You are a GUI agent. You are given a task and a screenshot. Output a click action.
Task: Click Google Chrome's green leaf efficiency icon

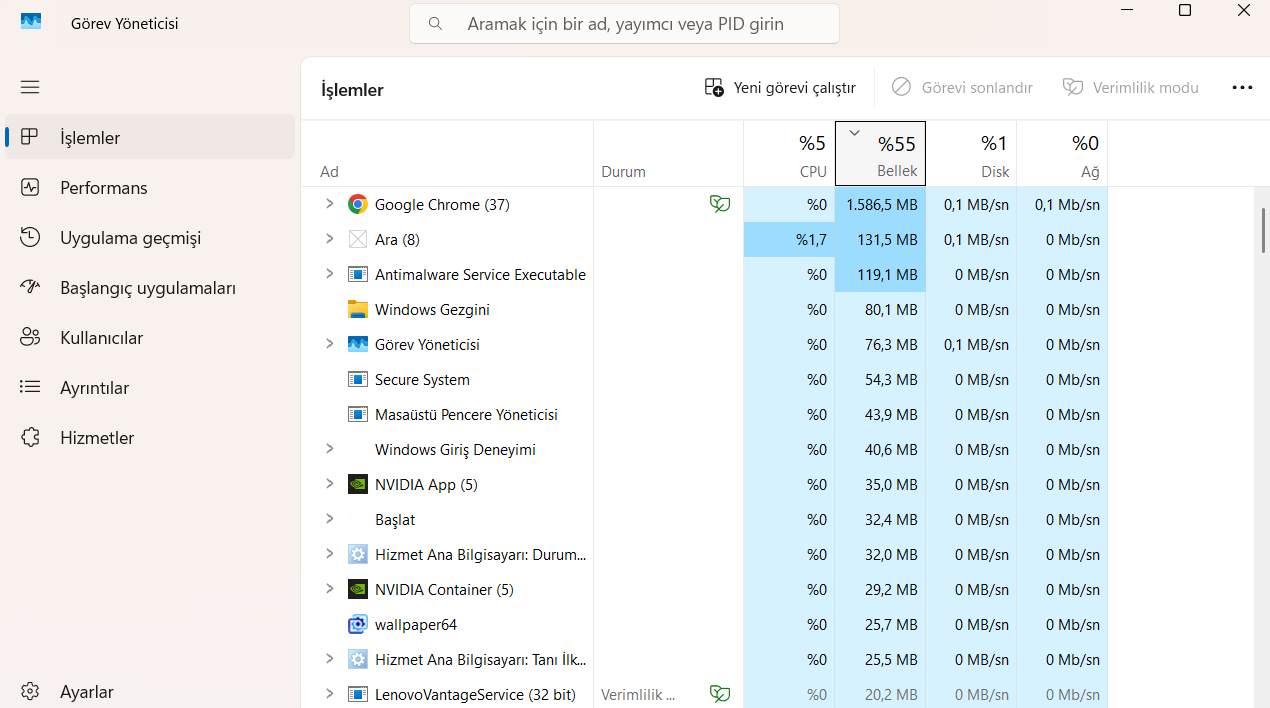(x=720, y=204)
